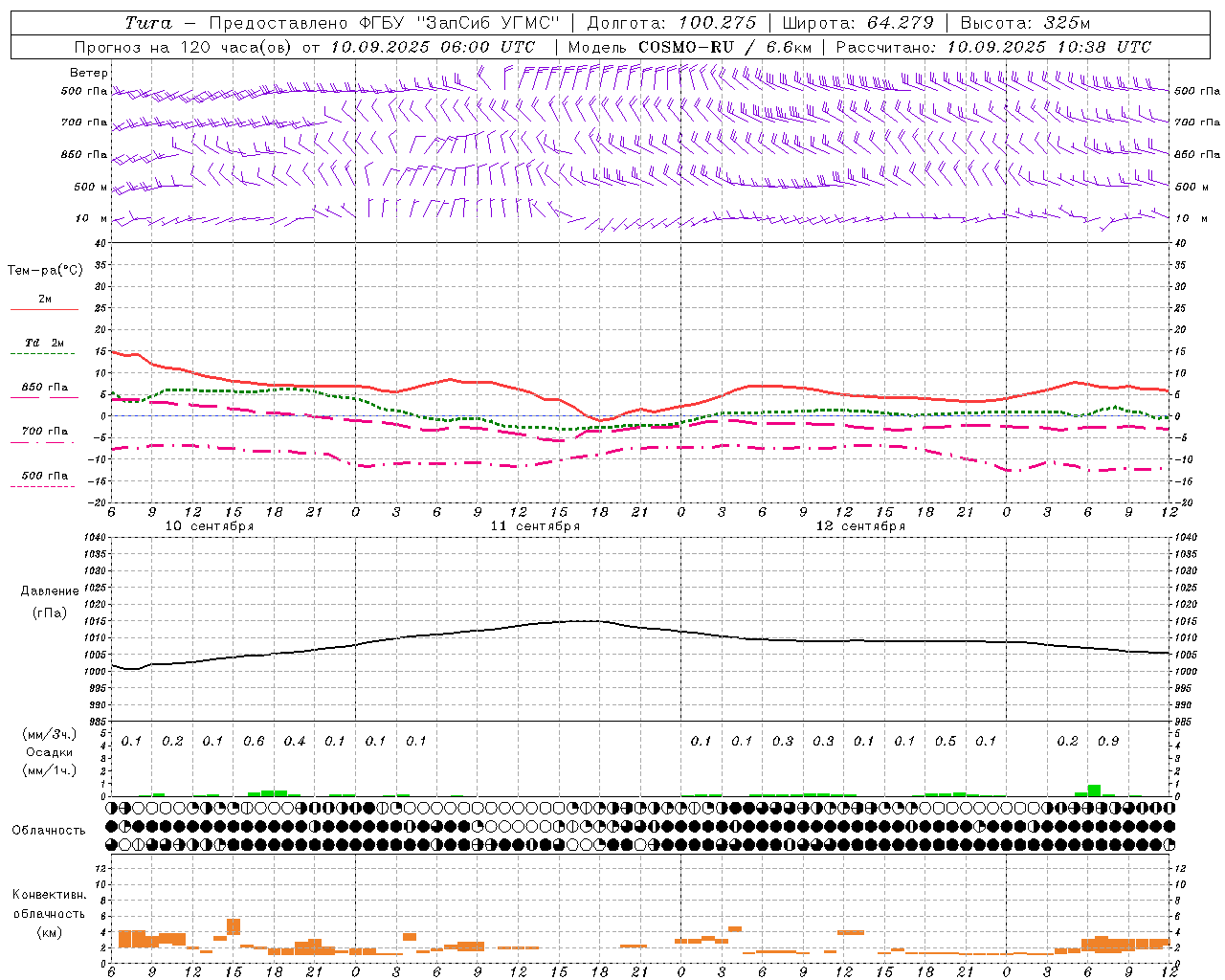Click the "Тем-ра(°C)" axis title
Viewport: 1225px width, 980px height.
point(45,271)
